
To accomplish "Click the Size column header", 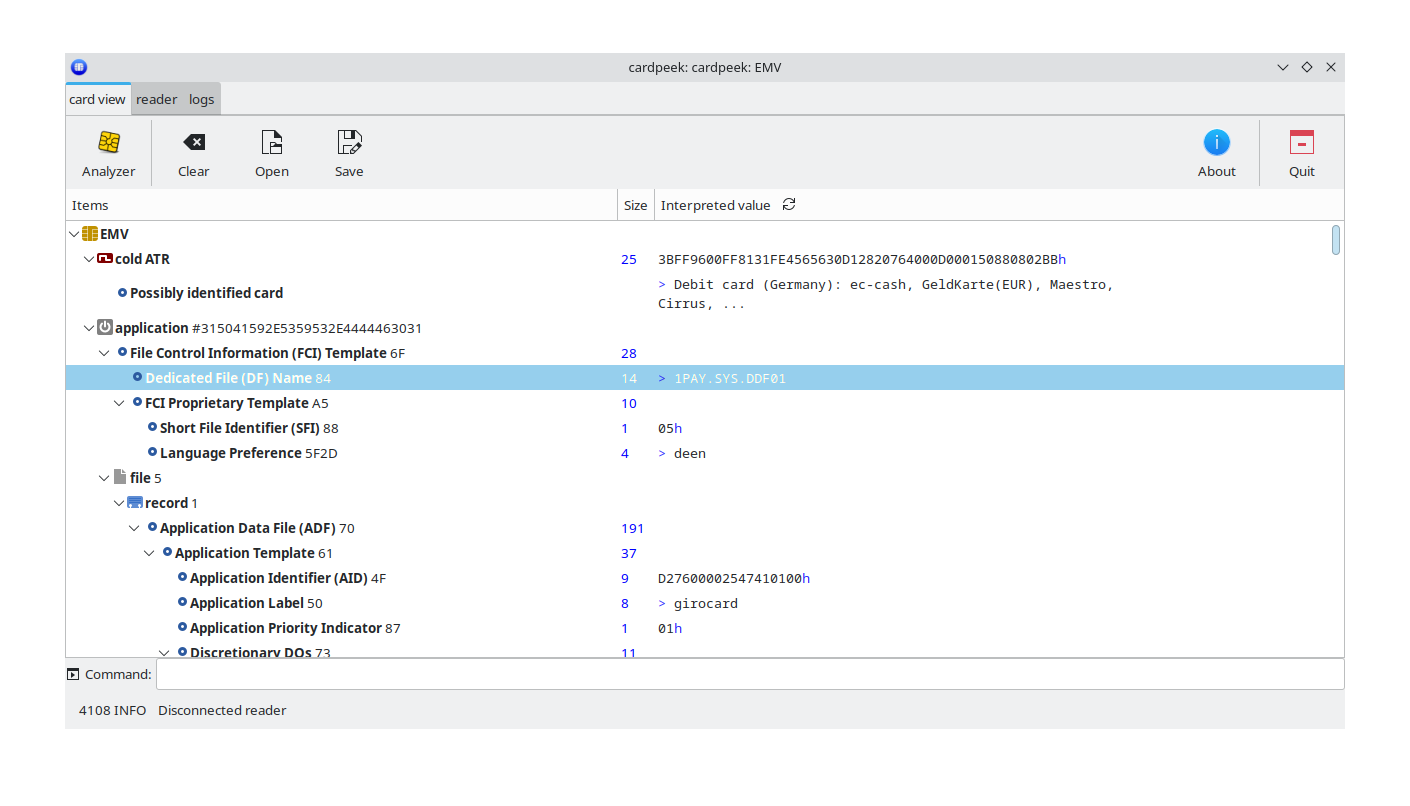I will pyautogui.click(x=635, y=205).
